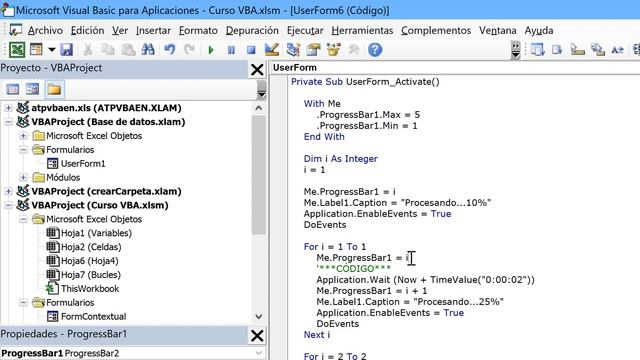Open the Ver menu
The image size is (640, 360).
click(x=120, y=31)
